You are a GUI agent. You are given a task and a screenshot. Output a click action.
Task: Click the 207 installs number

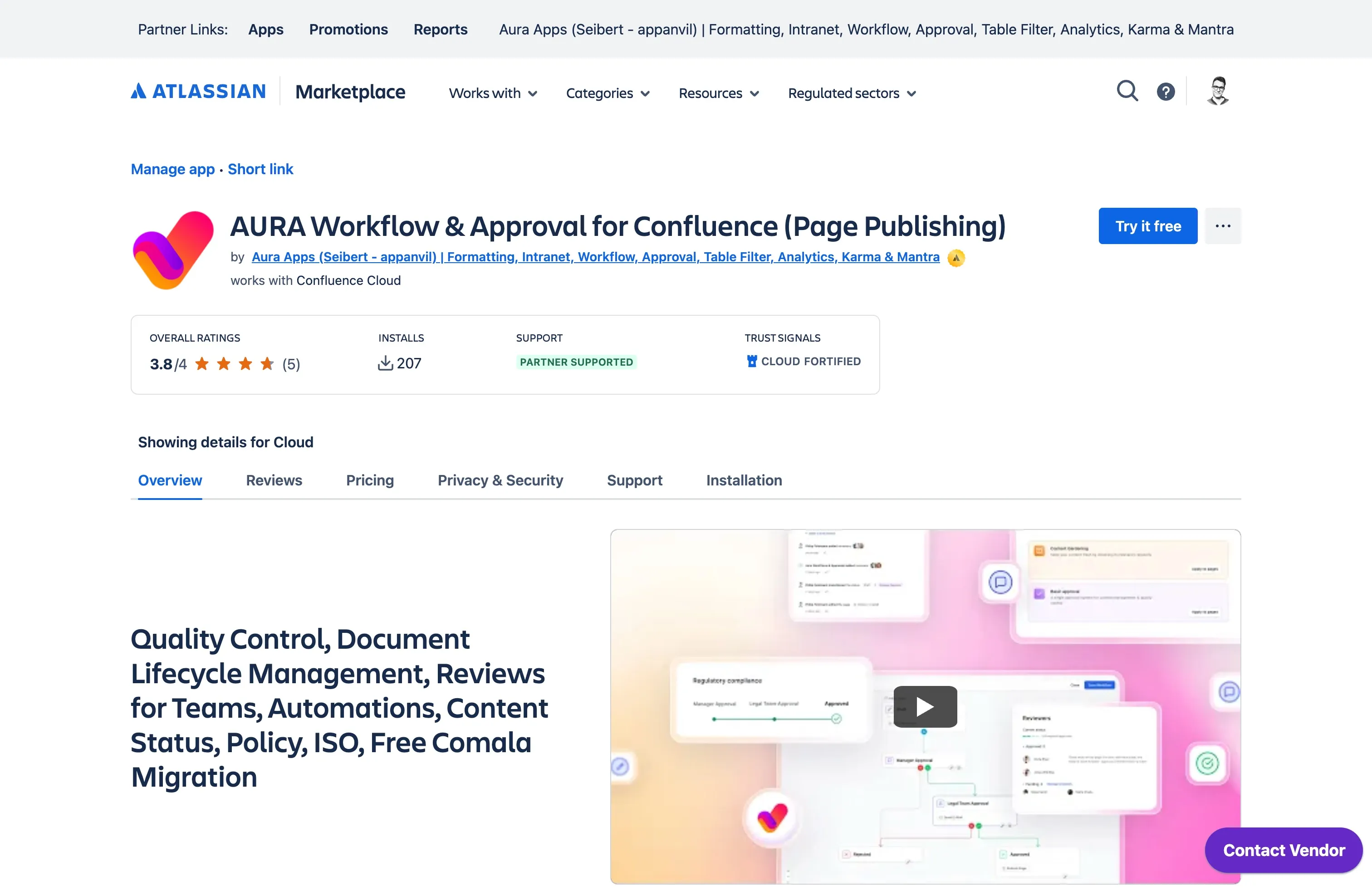coord(409,363)
